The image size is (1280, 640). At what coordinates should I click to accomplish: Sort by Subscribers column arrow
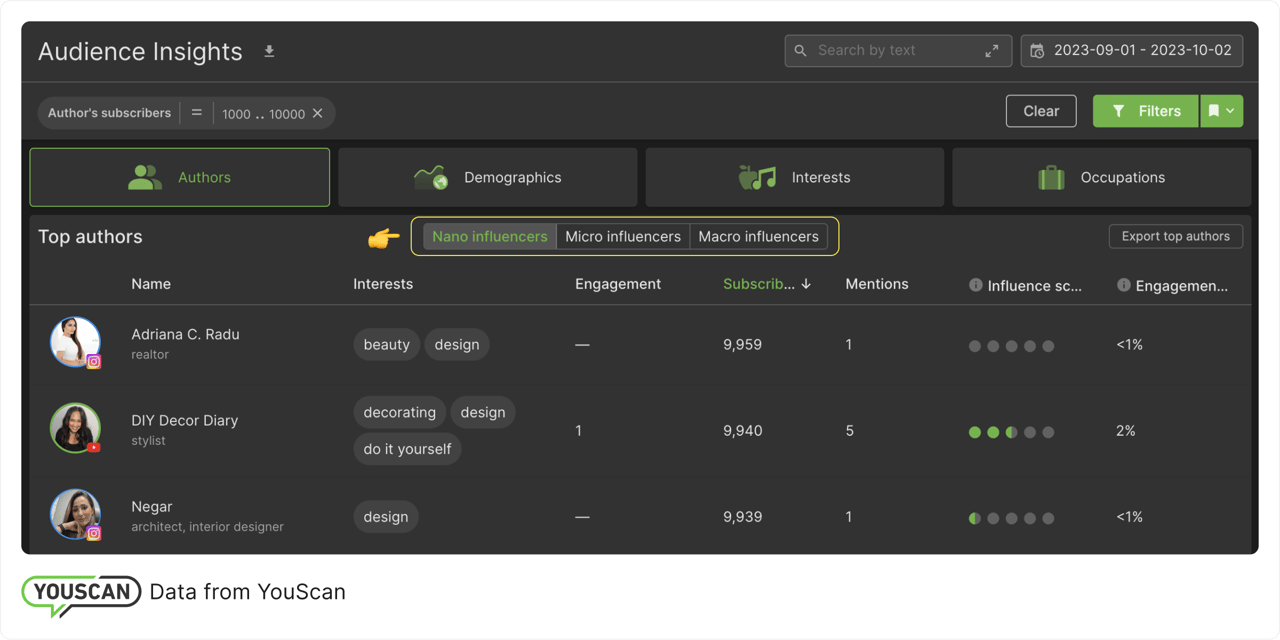coord(806,284)
